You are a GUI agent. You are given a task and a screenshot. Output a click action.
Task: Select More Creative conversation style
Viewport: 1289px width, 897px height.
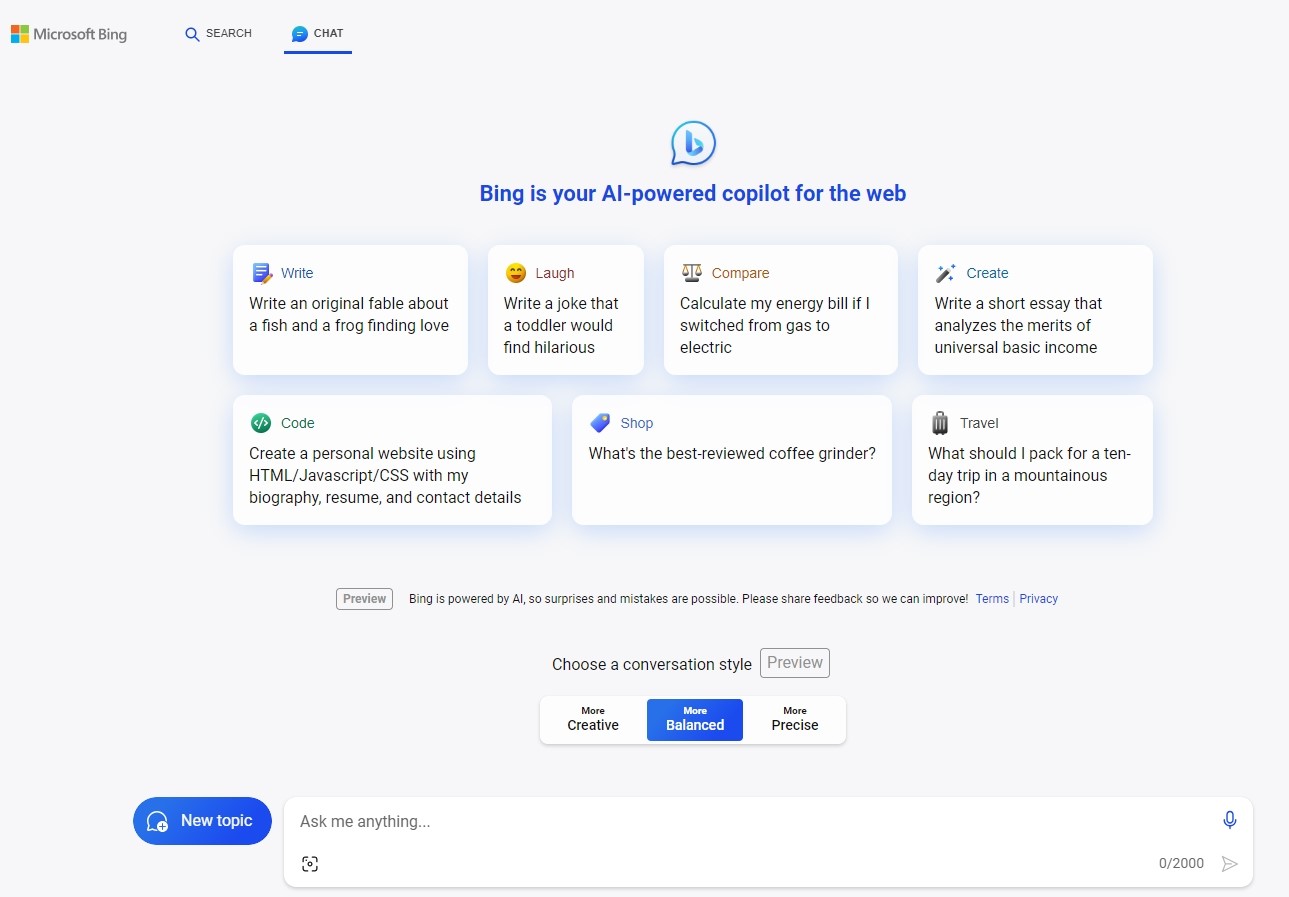click(x=593, y=719)
